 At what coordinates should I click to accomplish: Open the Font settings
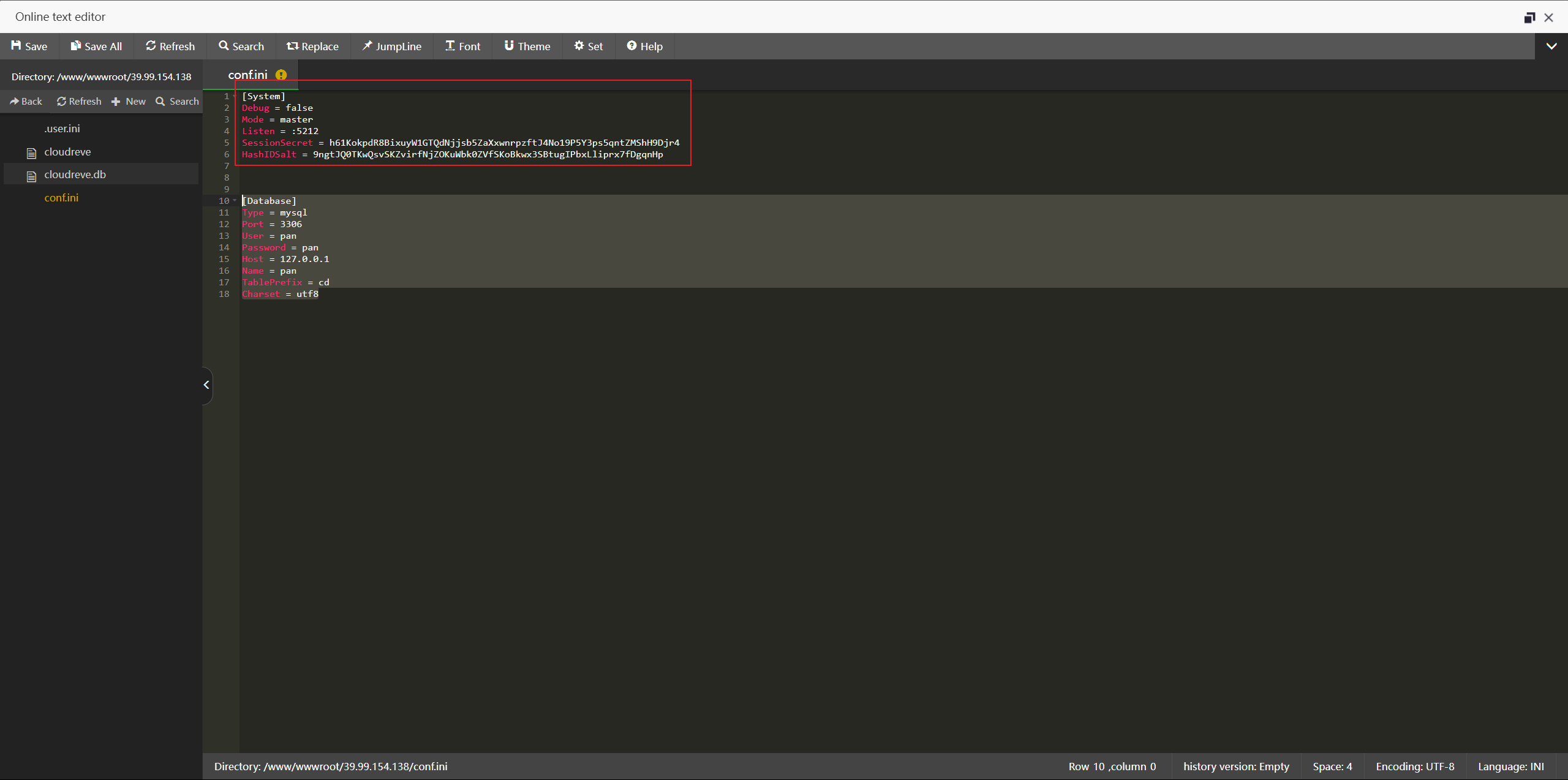tap(462, 47)
